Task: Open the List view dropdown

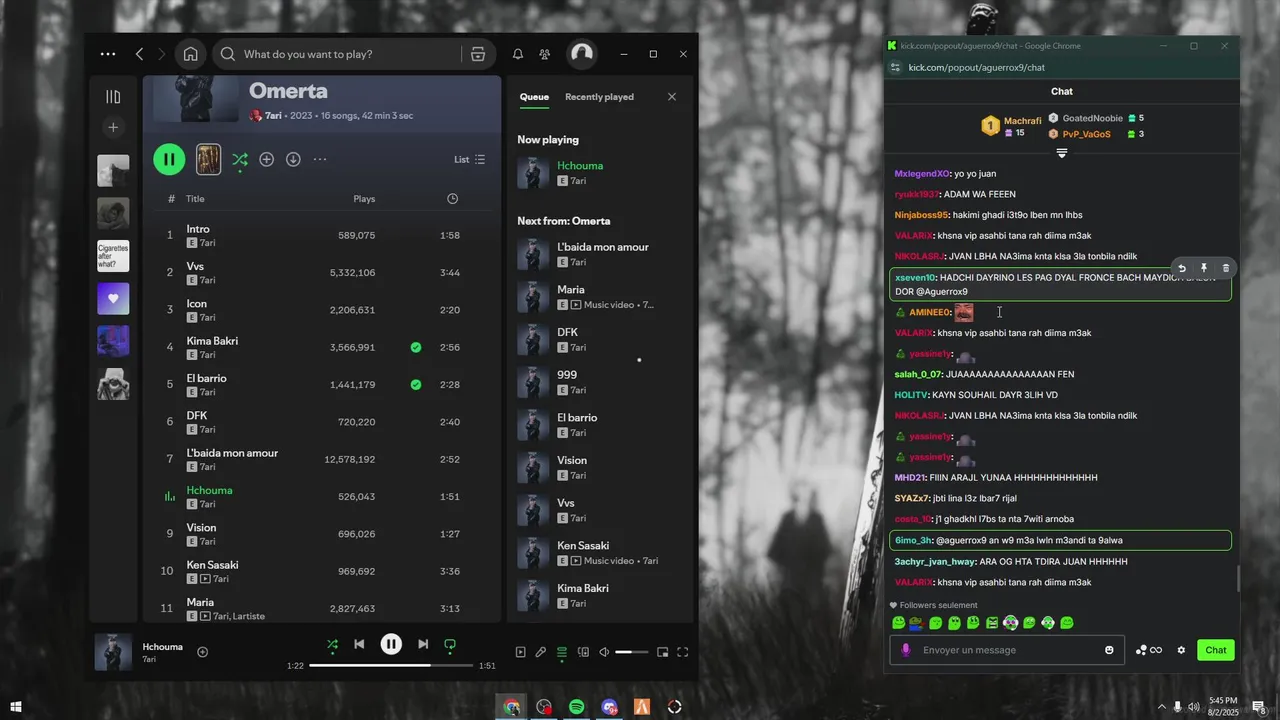Action: (x=470, y=159)
